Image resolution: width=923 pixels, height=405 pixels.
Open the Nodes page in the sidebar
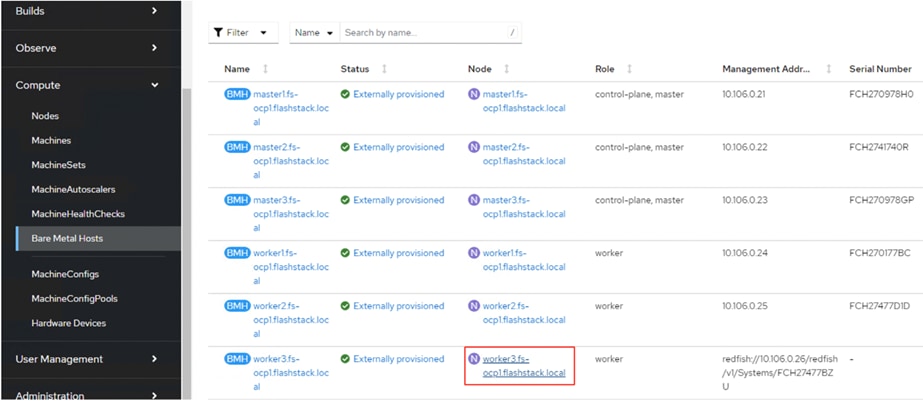(x=45, y=116)
